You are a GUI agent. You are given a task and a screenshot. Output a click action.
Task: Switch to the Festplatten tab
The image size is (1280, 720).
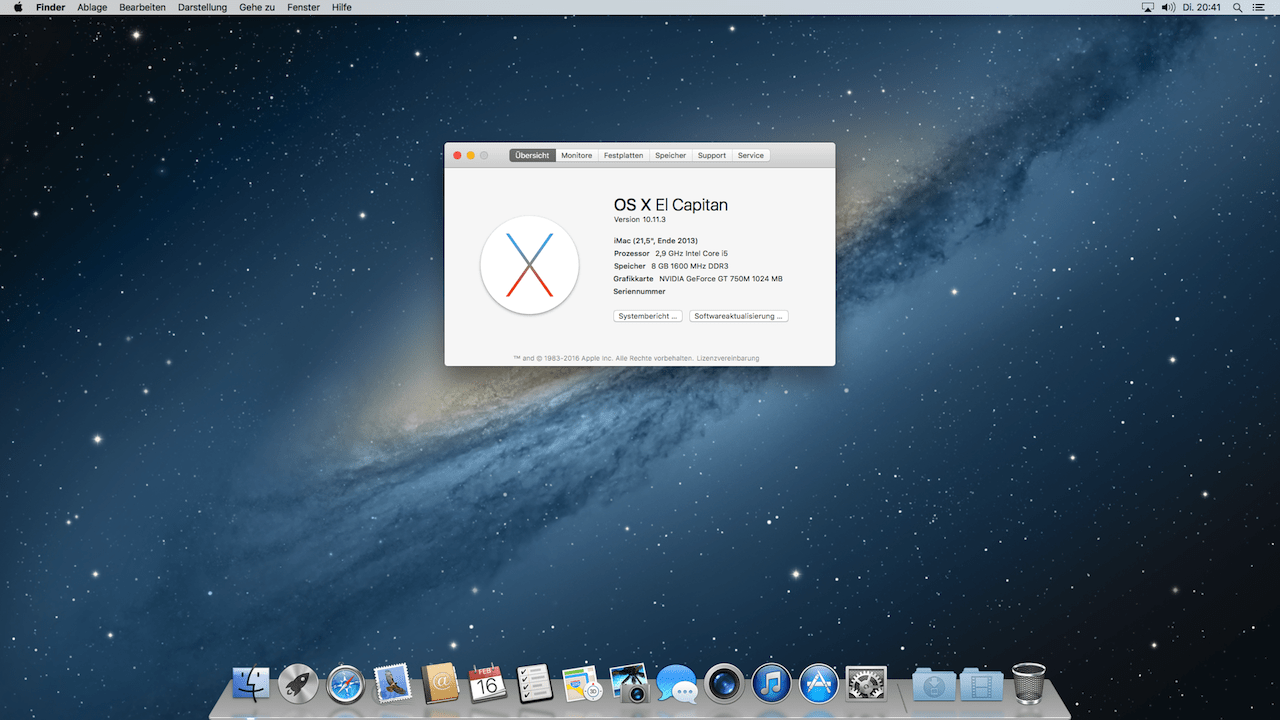click(x=624, y=155)
